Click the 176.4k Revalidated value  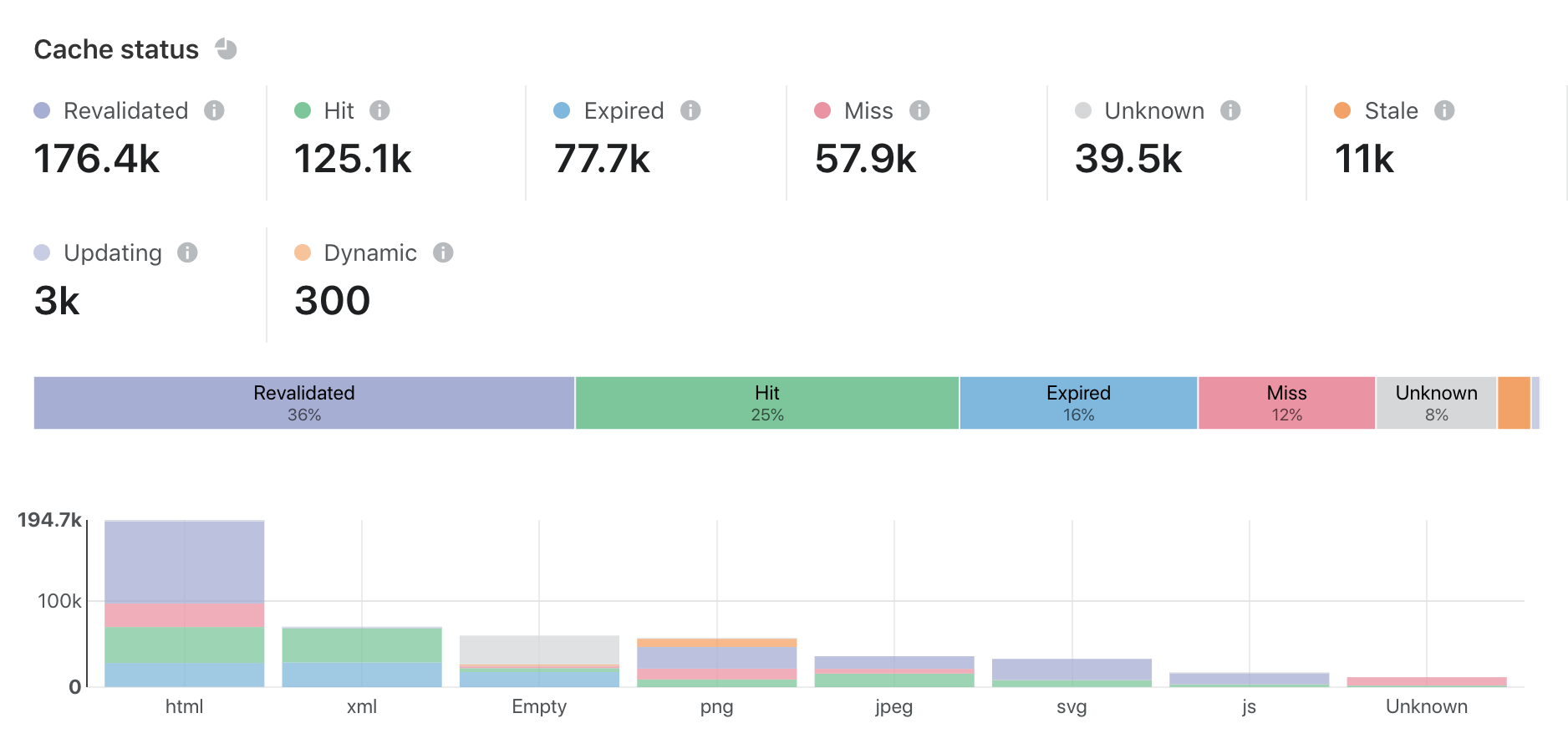[x=97, y=159]
